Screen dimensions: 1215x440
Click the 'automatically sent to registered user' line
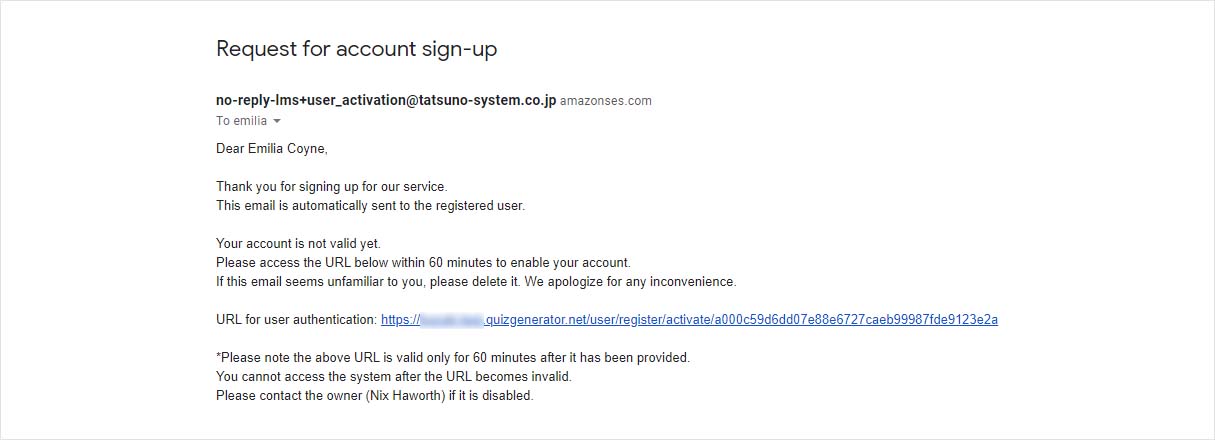point(370,206)
